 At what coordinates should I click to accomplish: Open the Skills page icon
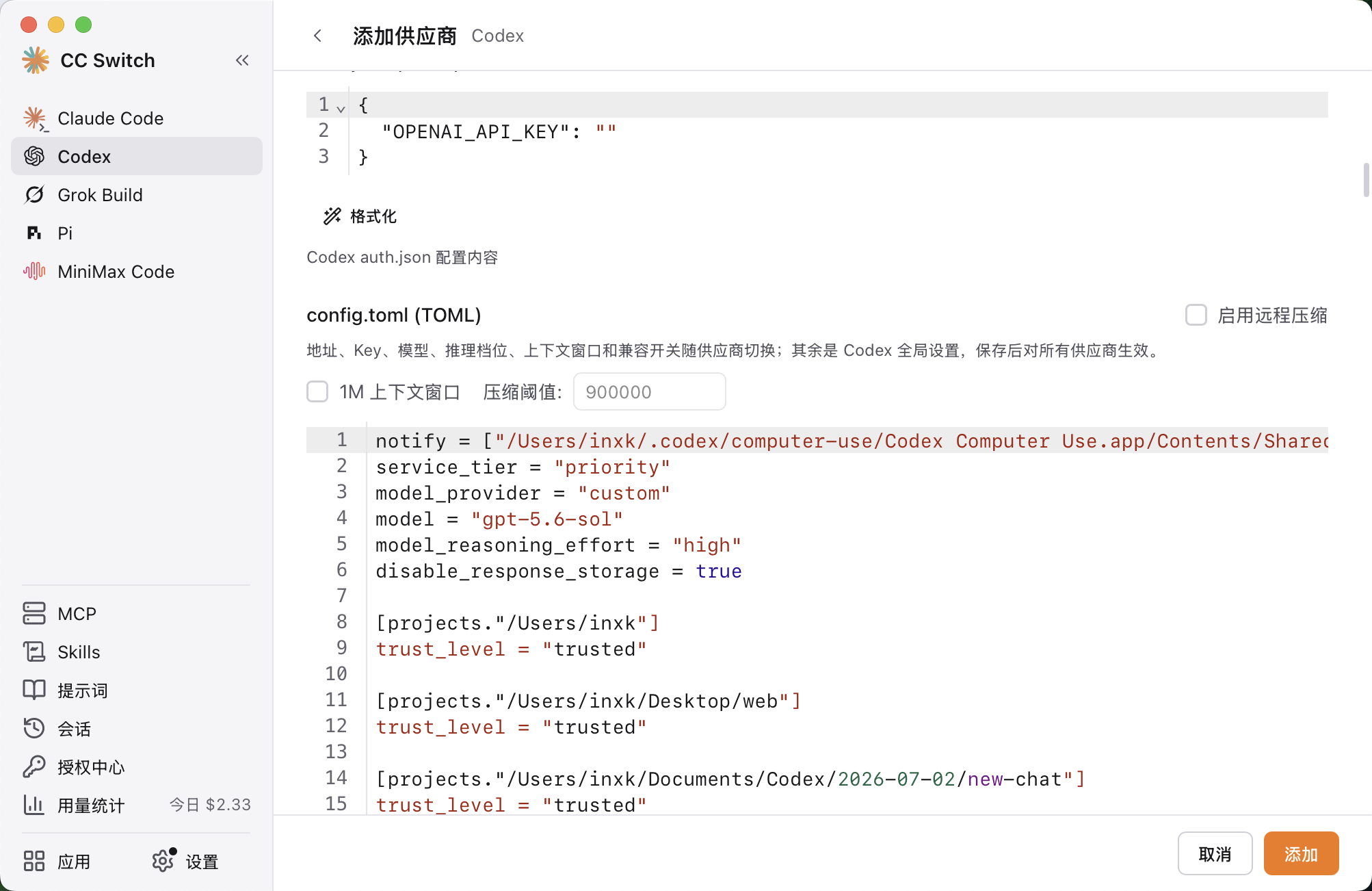(x=34, y=652)
